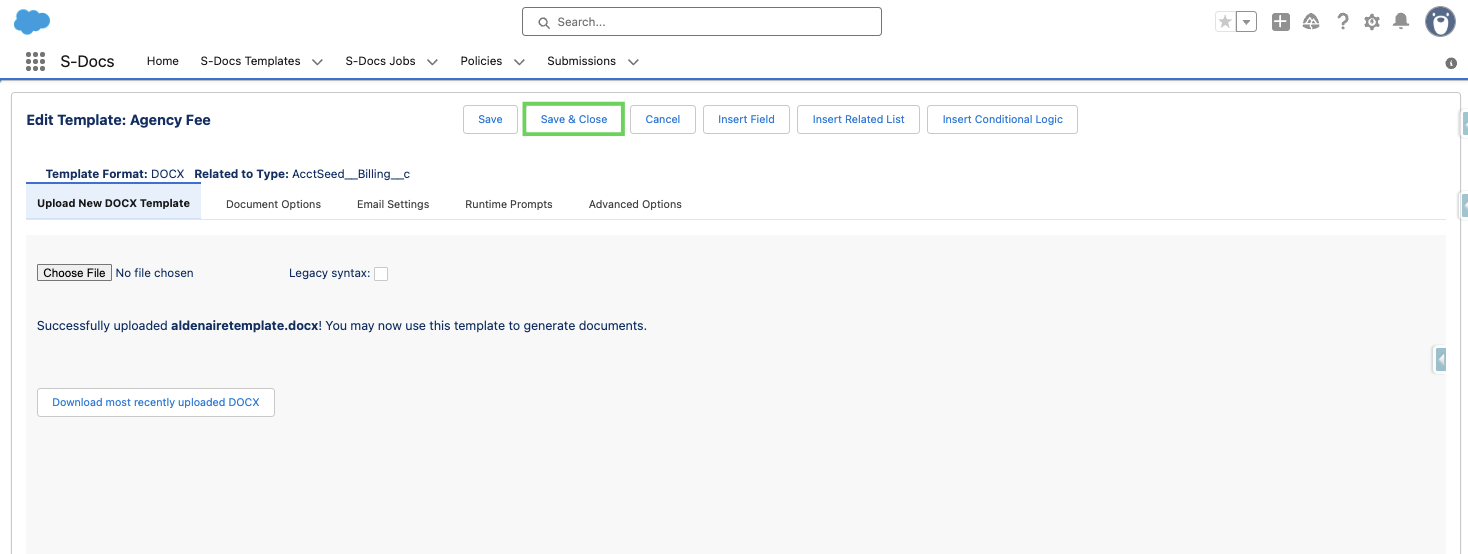
Task: Expand the collapsed side panel arrow
Action: pos(1441,358)
